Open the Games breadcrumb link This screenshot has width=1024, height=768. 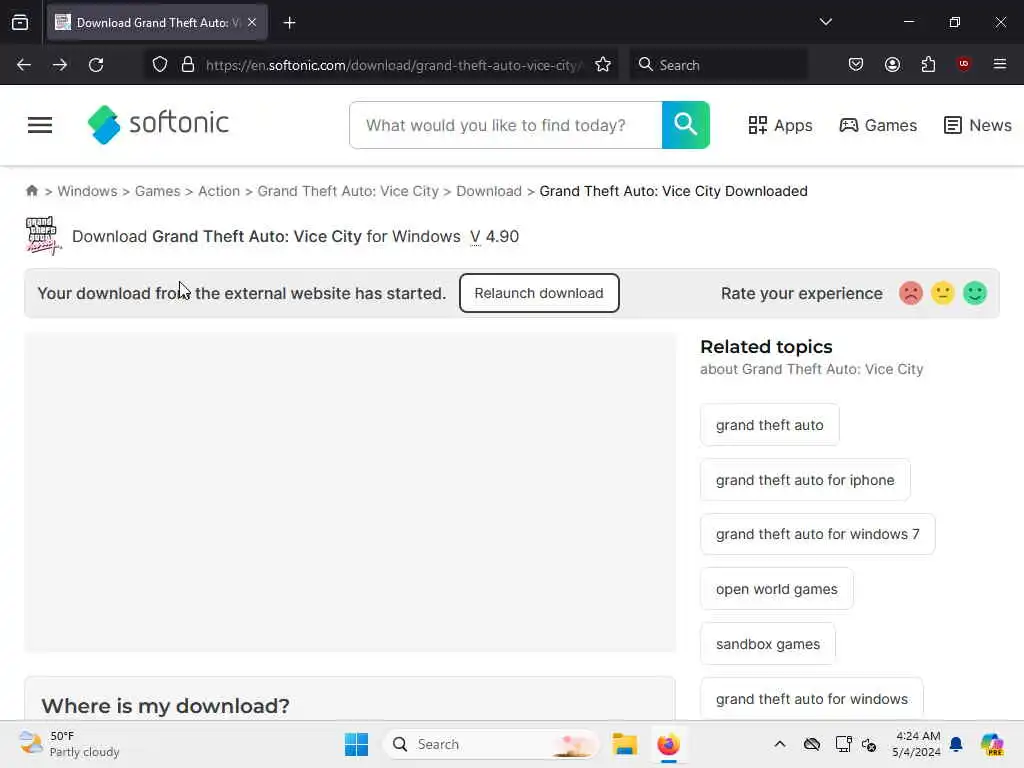(157, 191)
